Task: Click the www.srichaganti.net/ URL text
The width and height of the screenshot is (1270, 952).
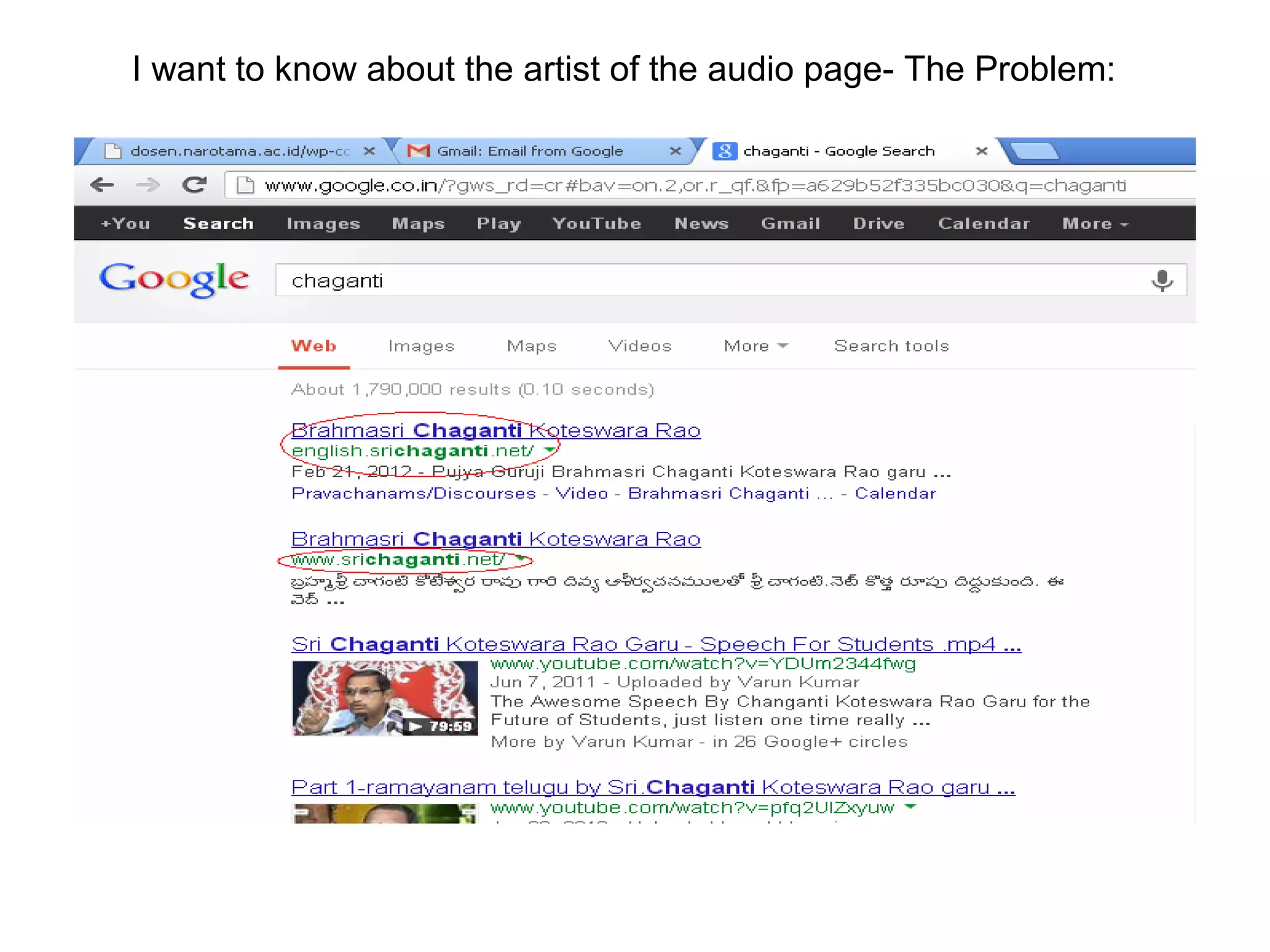Action: 397,560
